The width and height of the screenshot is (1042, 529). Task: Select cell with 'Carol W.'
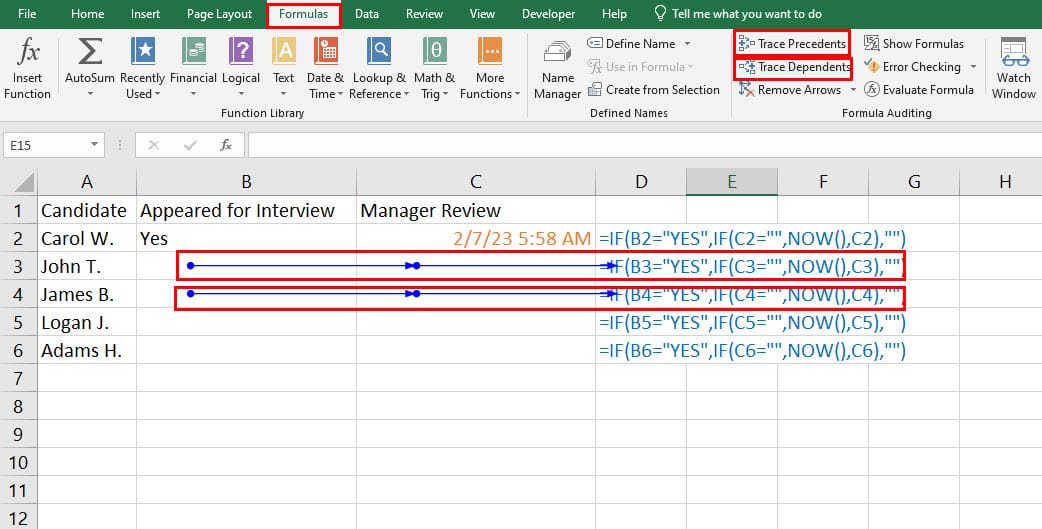coord(86,239)
